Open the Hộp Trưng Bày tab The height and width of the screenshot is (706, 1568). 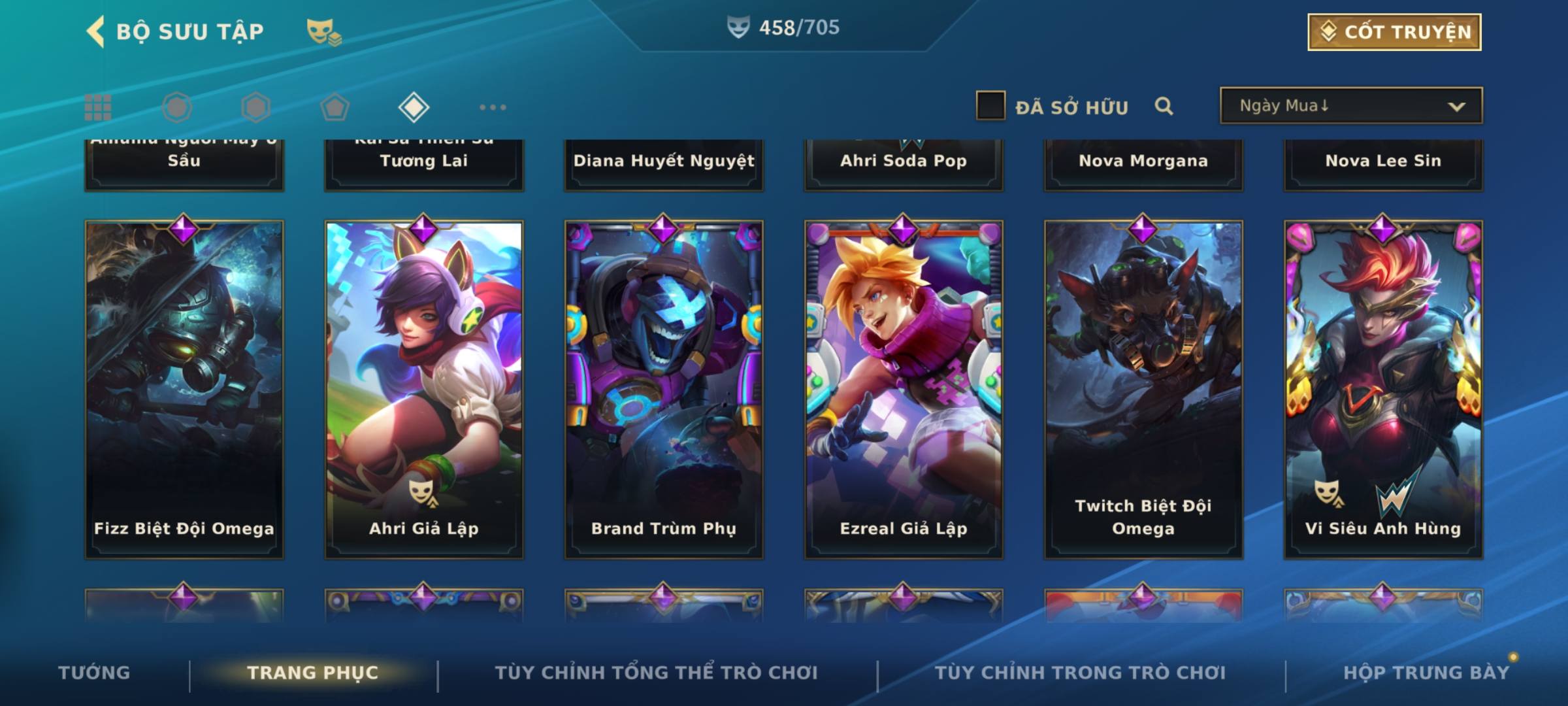[1426, 673]
